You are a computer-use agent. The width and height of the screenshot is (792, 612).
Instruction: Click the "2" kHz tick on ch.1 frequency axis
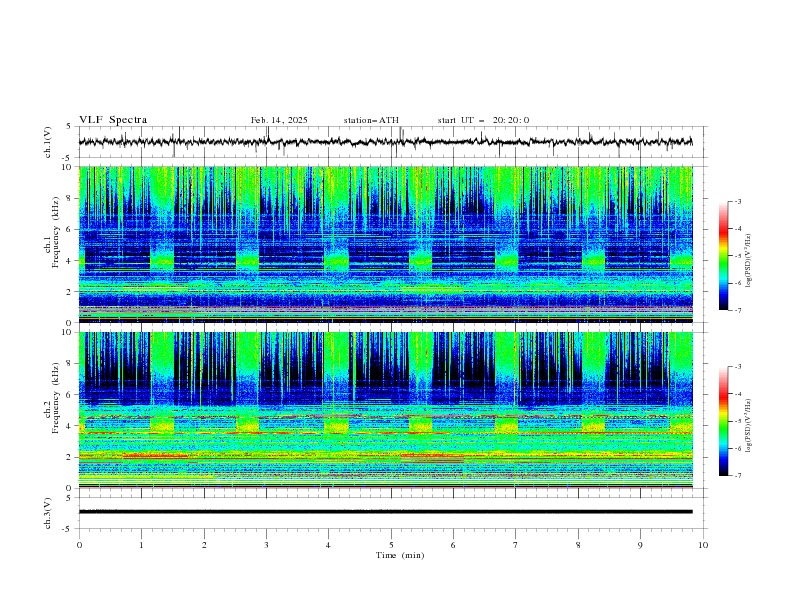pyautogui.click(x=70, y=292)
